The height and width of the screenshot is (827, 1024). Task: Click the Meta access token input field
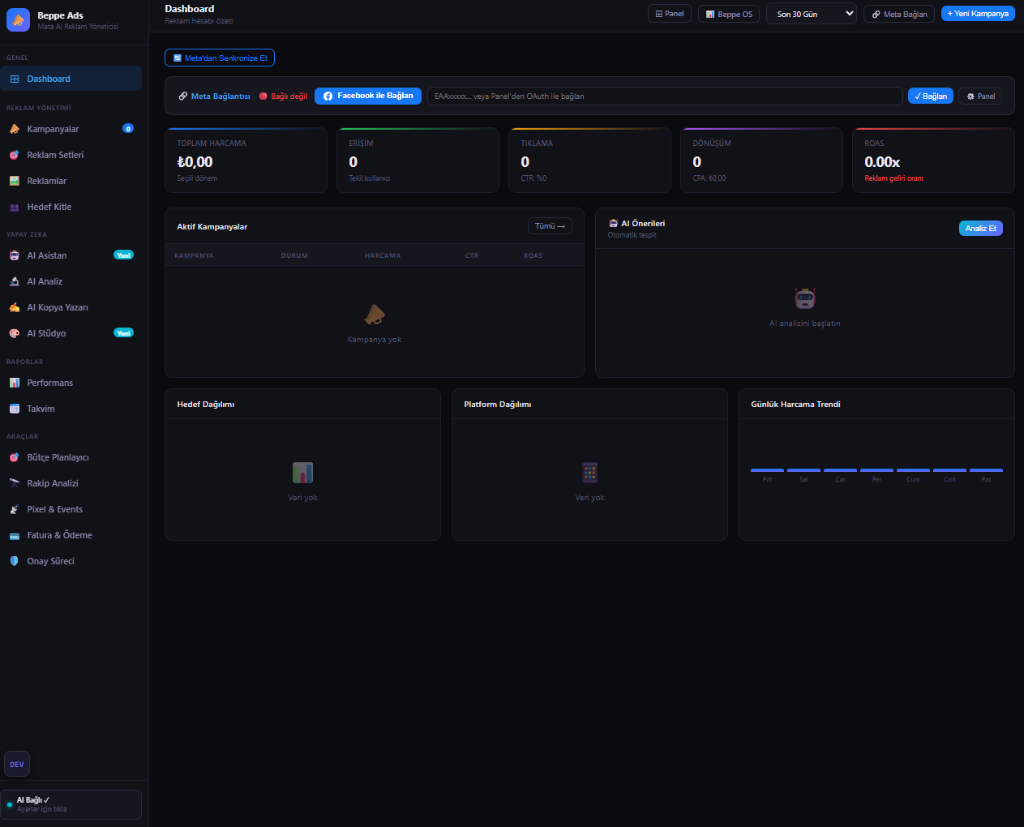pos(664,96)
